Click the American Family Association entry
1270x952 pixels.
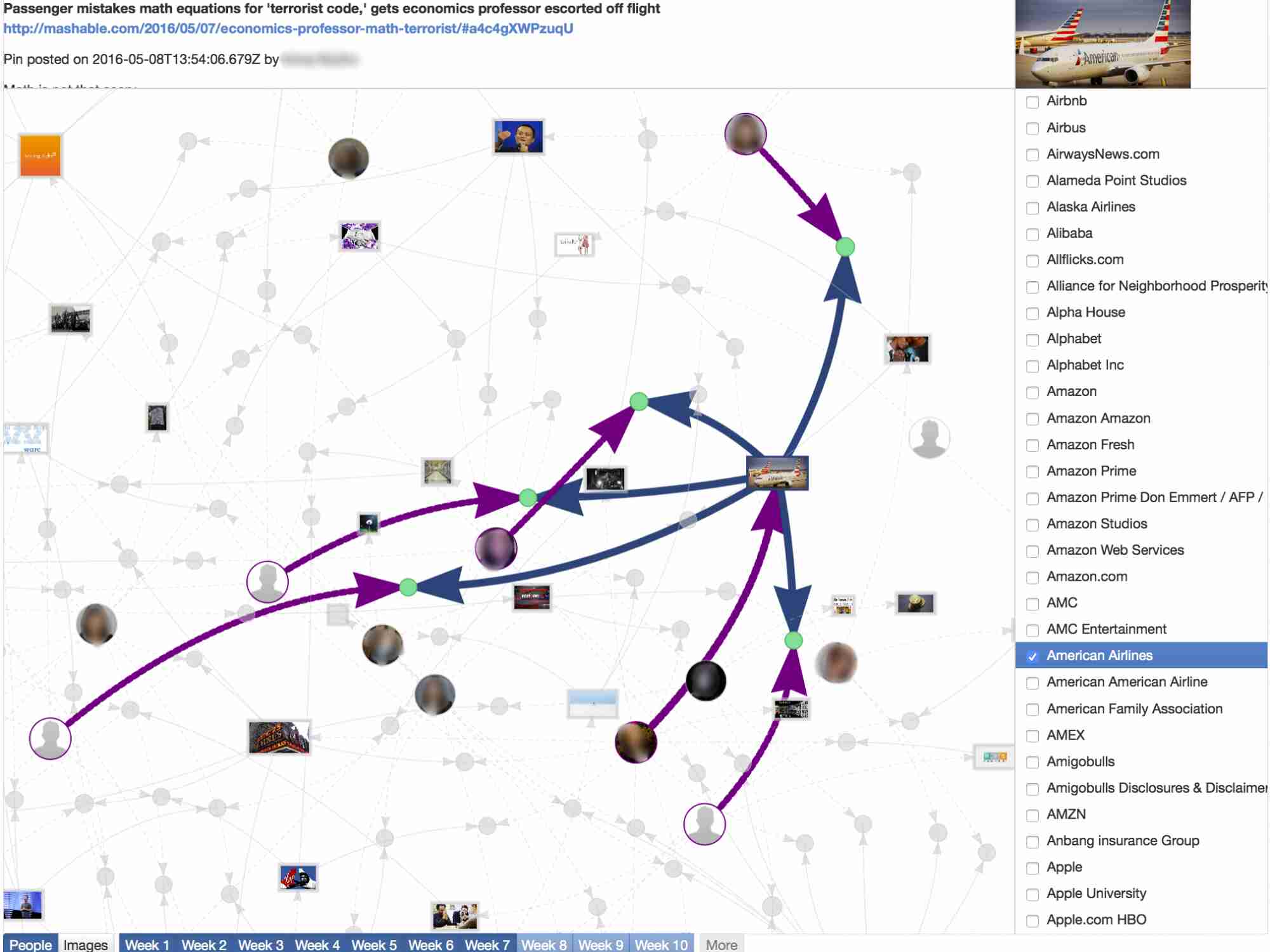1134,709
